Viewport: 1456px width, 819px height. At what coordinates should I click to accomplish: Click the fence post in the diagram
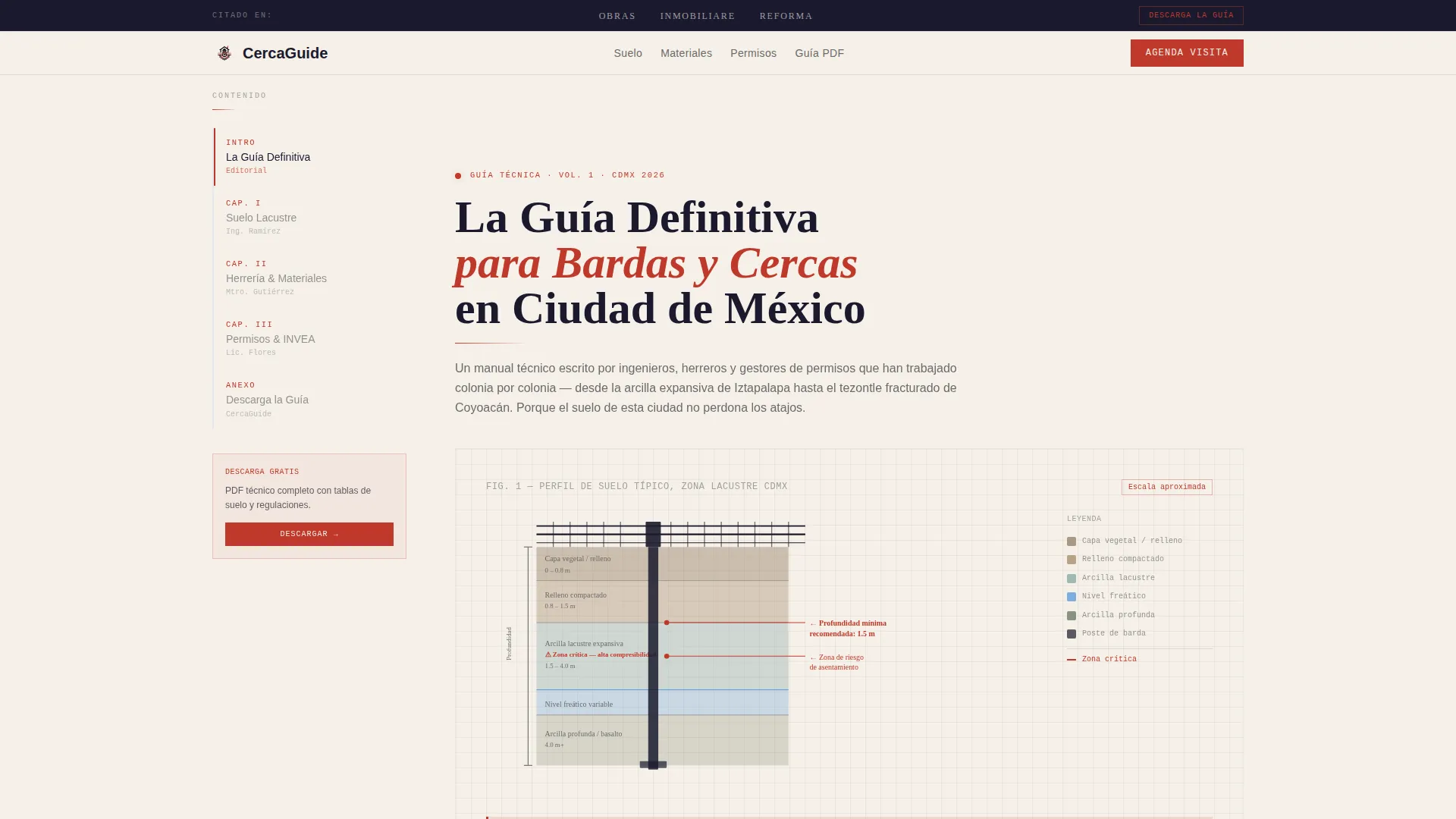(x=653, y=645)
